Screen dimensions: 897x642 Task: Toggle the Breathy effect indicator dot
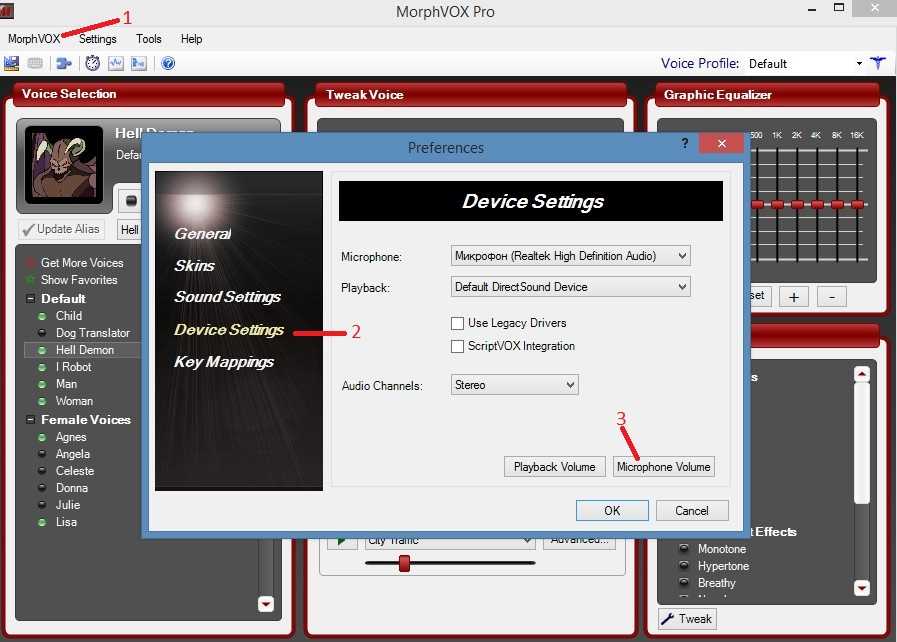coord(684,582)
